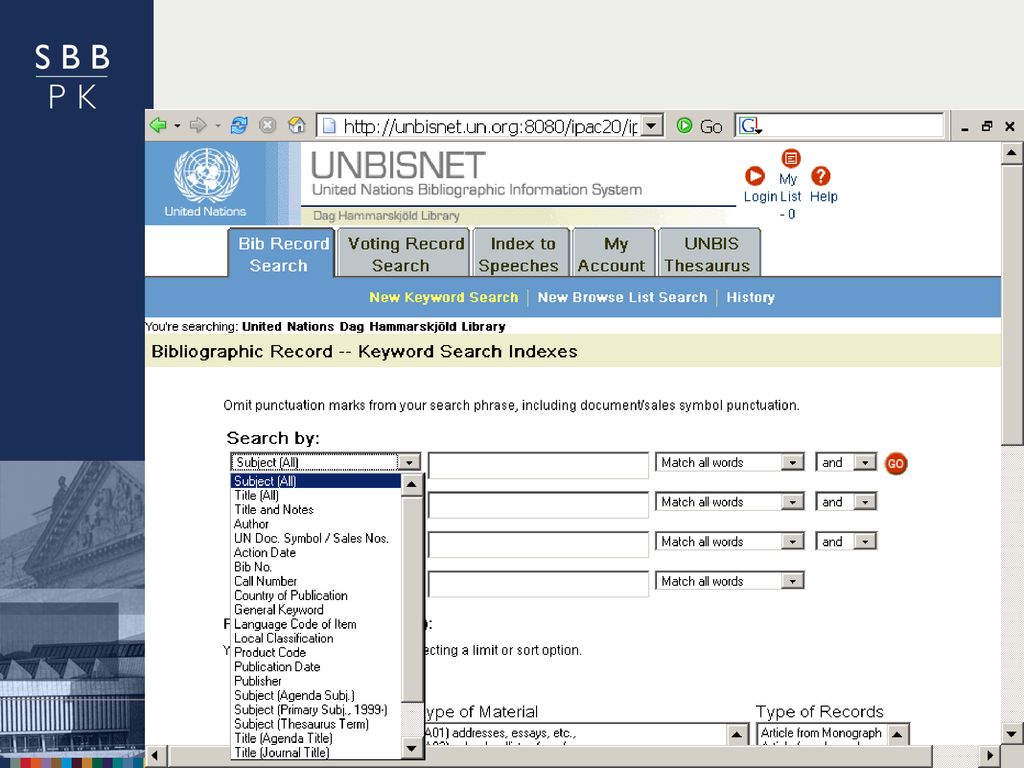Viewport: 1024px width, 768px height.
Task: Select 'Article from Monograph' in Type of Records
Action: coord(822,733)
